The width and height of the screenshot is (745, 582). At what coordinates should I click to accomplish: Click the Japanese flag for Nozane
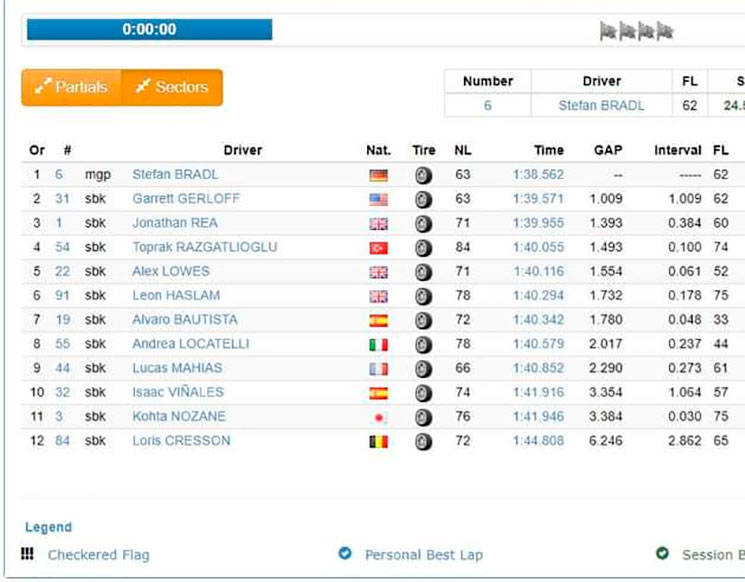tap(378, 418)
